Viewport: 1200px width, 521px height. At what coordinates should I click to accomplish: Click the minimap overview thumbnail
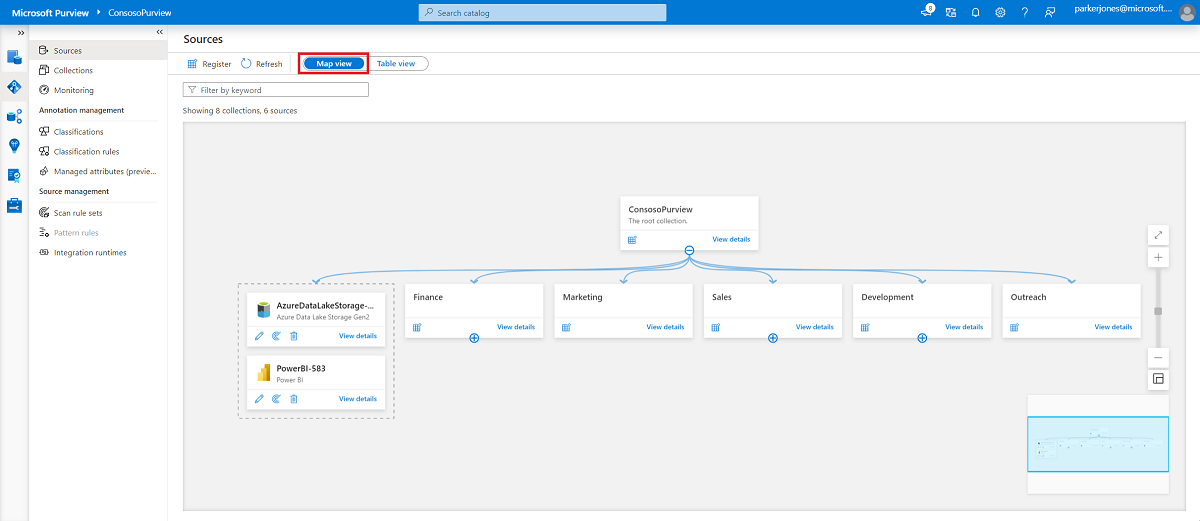(1098, 444)
